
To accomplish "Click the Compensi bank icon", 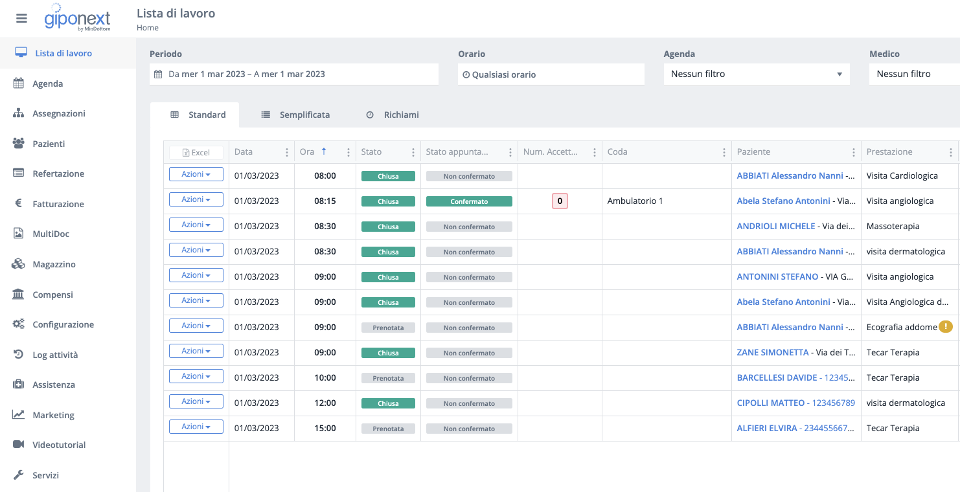I will click(x=18, y=294).
